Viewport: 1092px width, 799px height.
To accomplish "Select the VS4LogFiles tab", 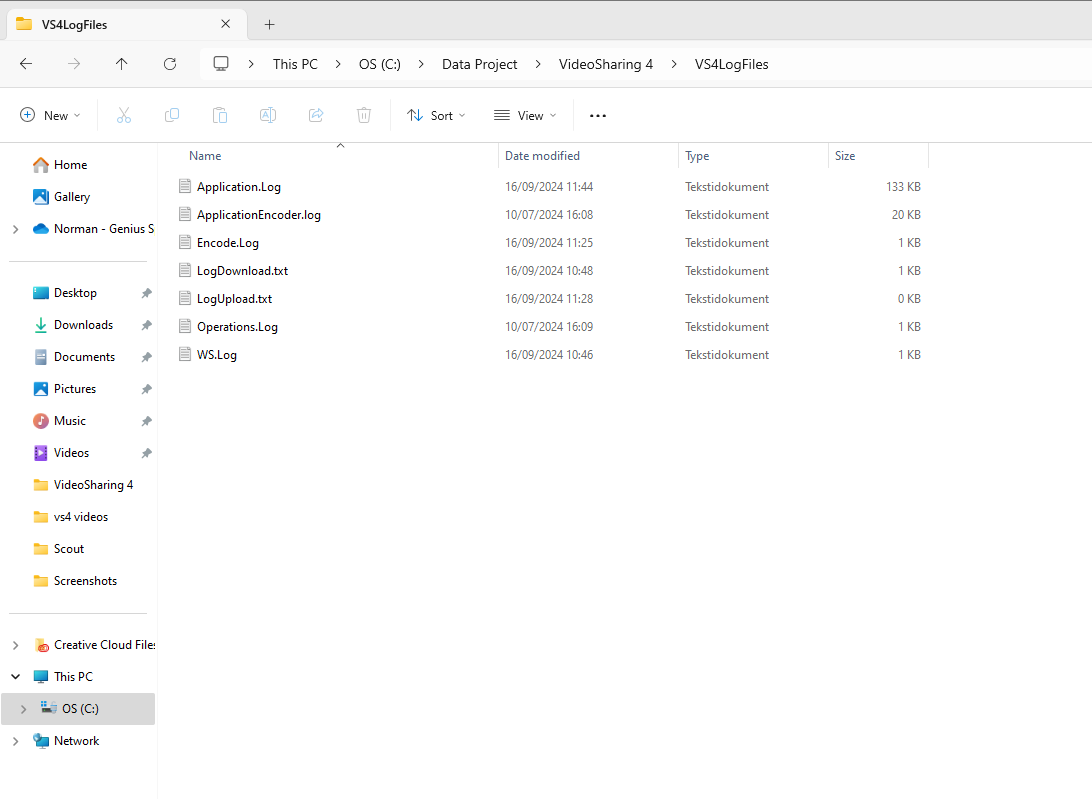I will (127, 24).
